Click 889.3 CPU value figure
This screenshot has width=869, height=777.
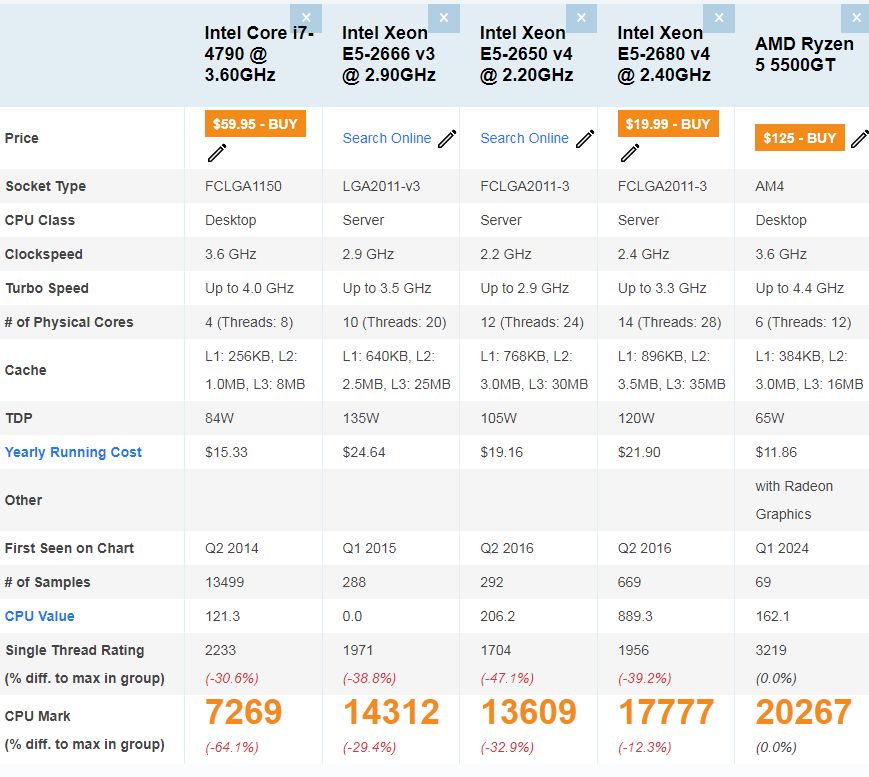click(x=635, y=616)
